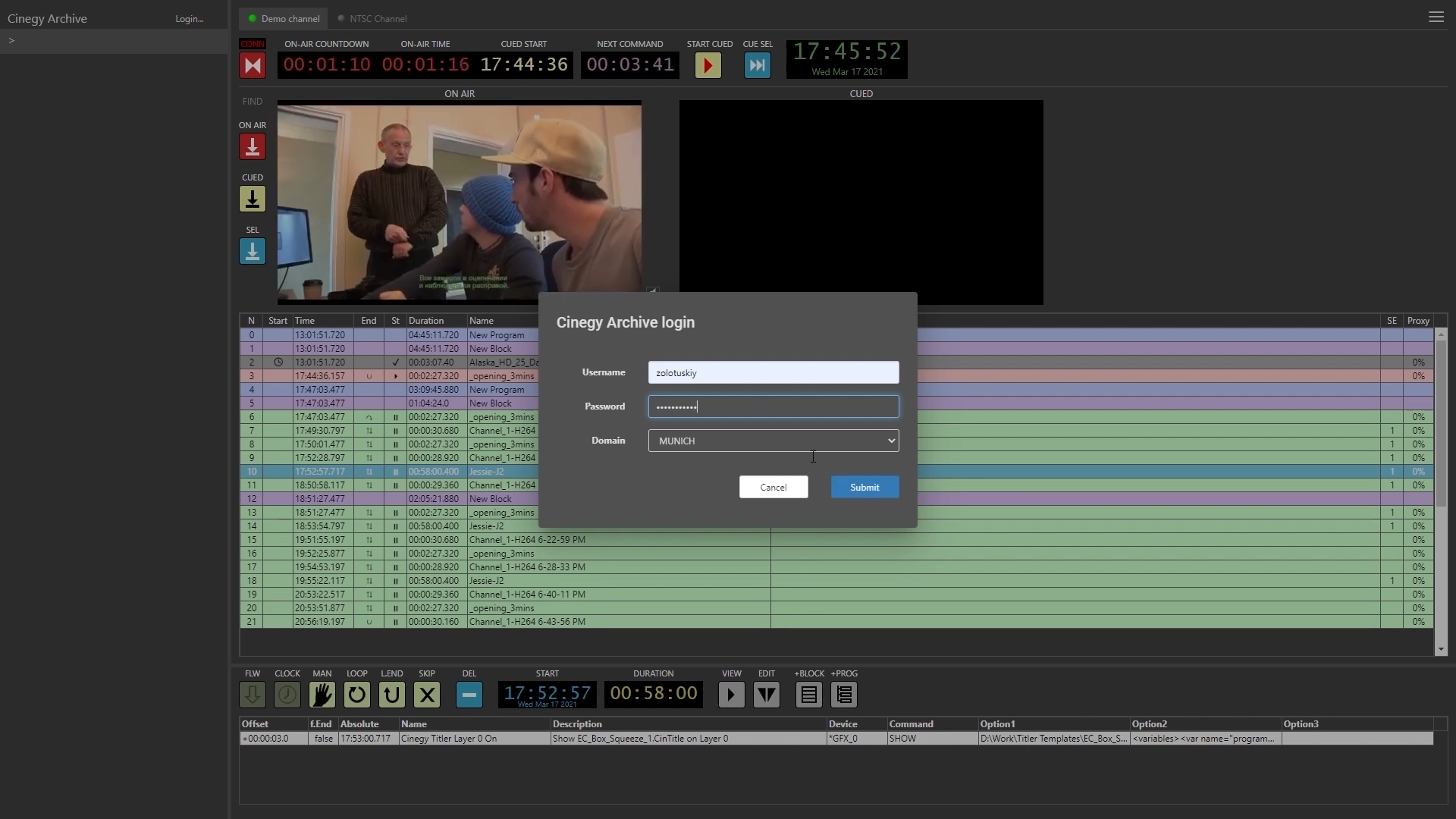Click the Login... link in Cinegy Archive
The image size is (1456, 819).
click(x=190, y=19)
